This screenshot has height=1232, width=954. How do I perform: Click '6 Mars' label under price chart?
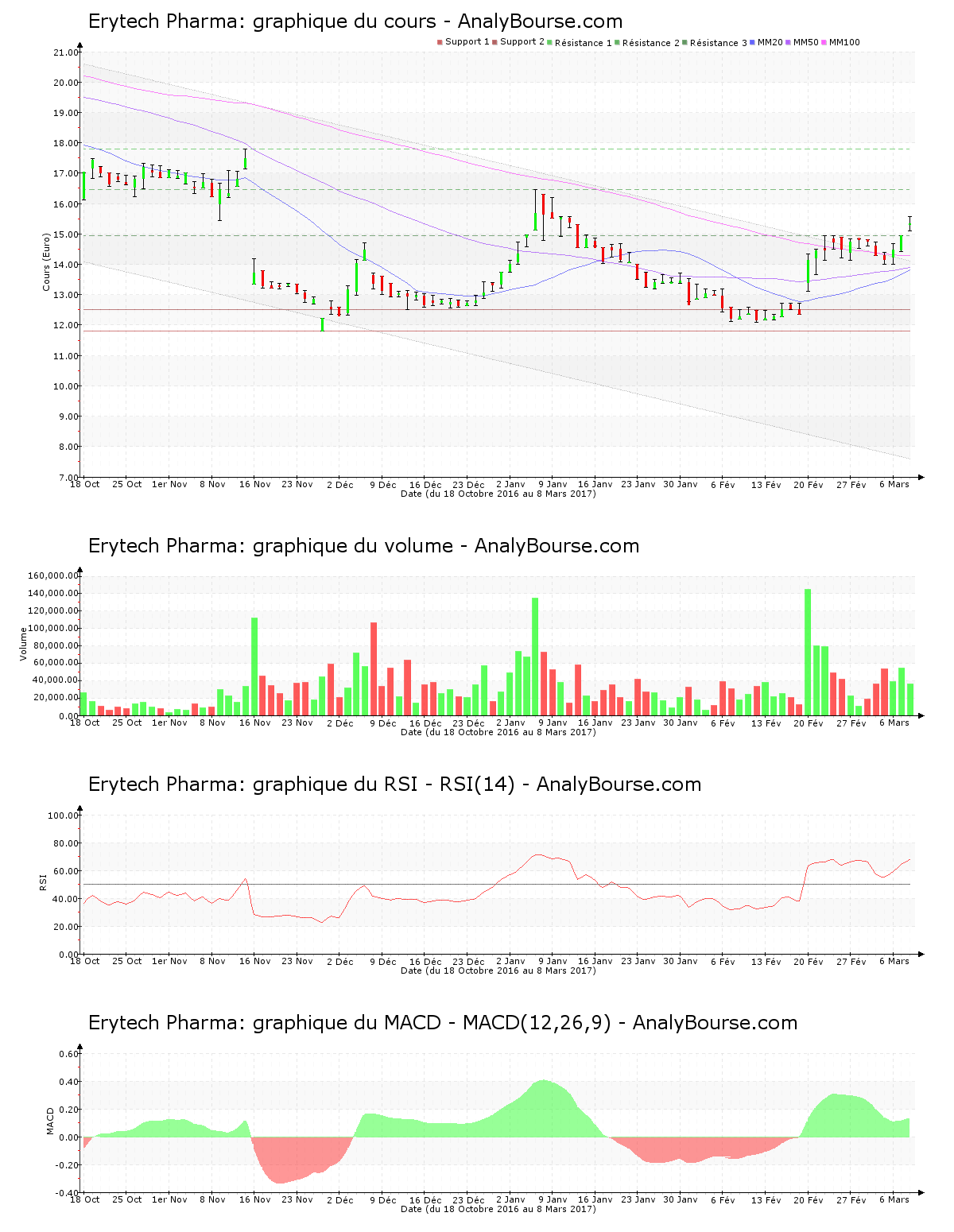[894, 484]
